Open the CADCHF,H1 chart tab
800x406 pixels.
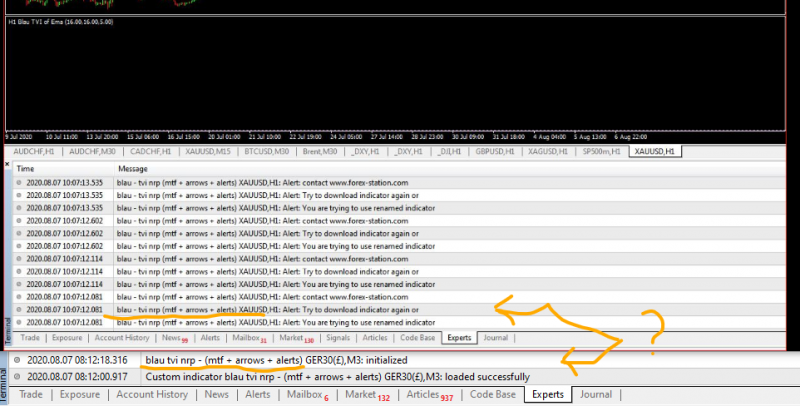tap(151, 151)
